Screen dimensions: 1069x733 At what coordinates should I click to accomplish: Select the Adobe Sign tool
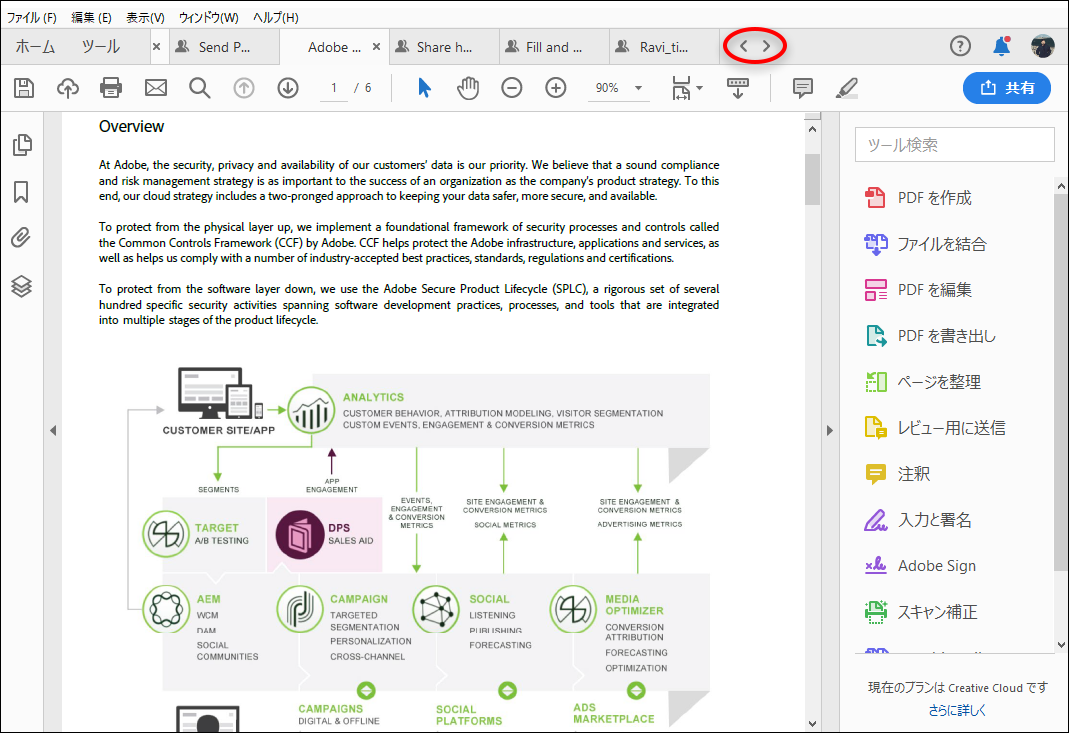pyautogui.click(x=920, y=566)
